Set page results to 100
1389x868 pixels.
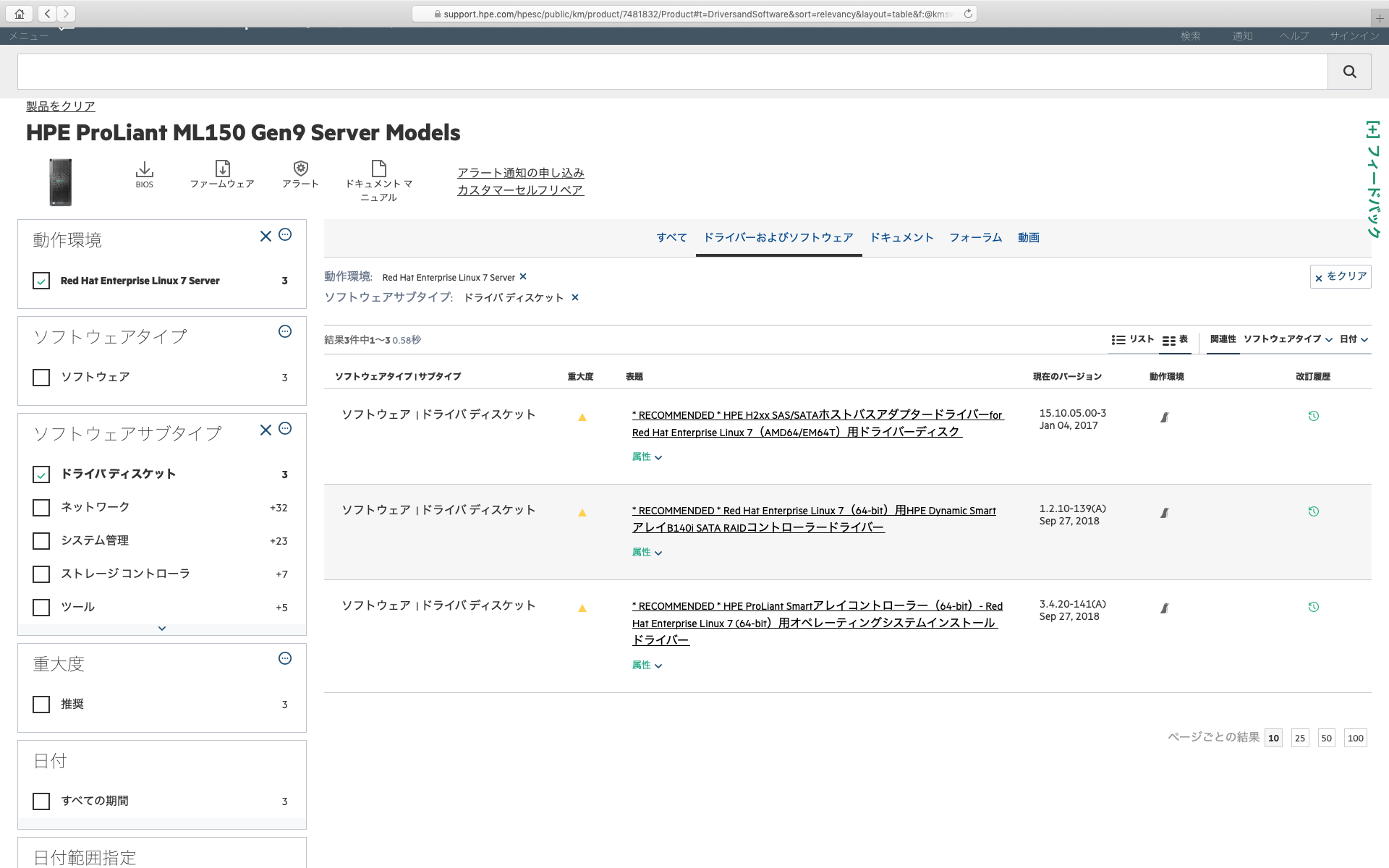pos(1355,738)
